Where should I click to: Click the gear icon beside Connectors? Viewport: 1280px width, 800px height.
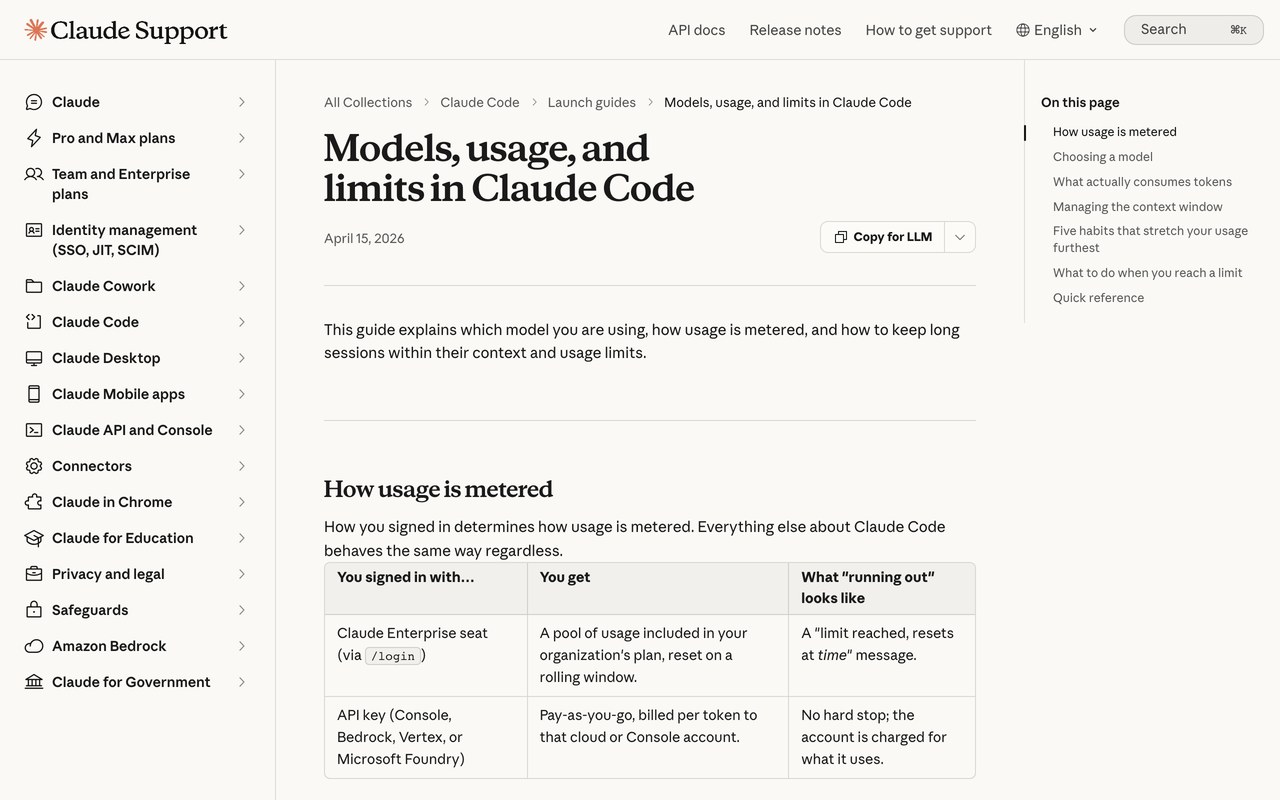click(34, 466)
